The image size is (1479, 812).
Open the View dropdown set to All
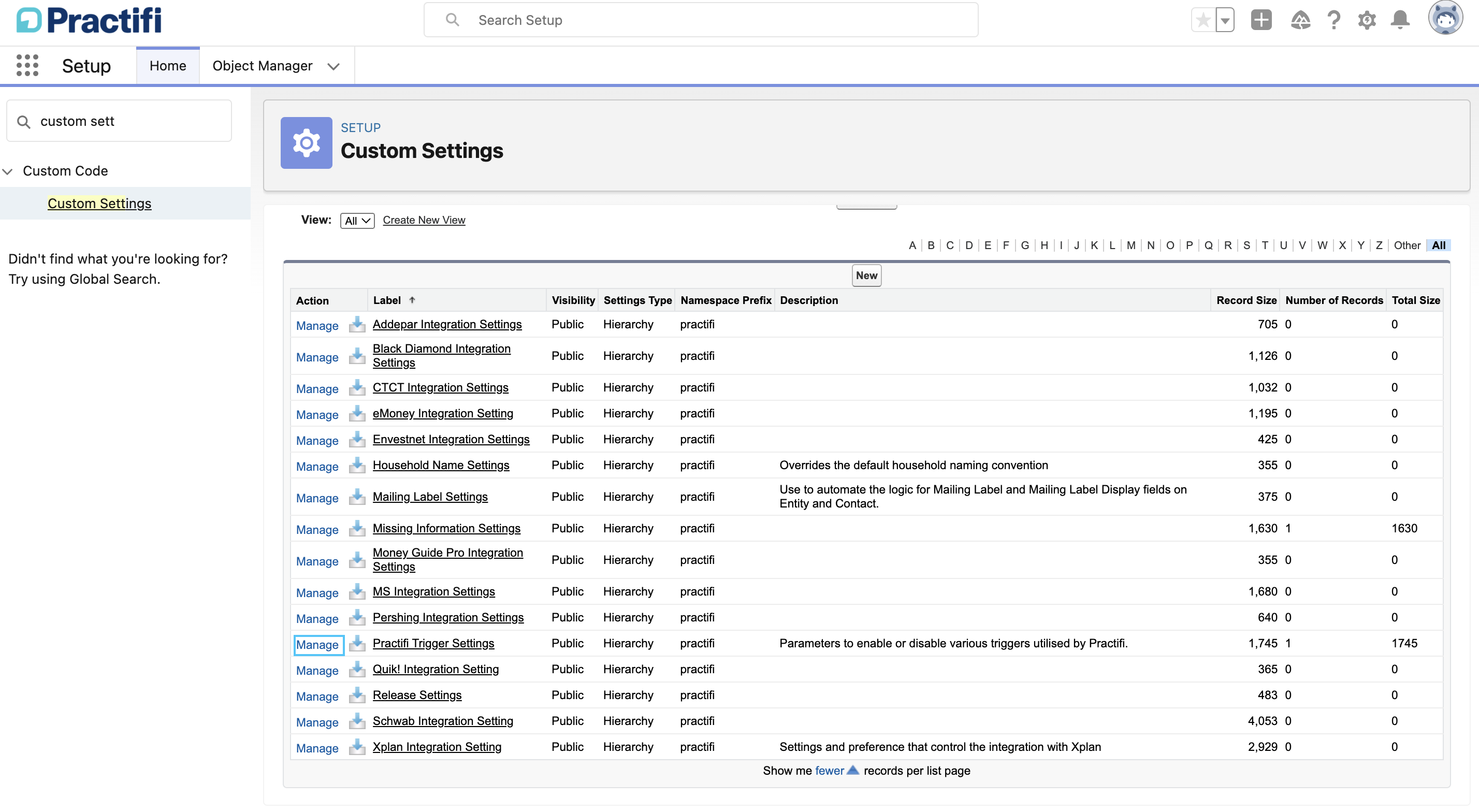click(357, 221)
